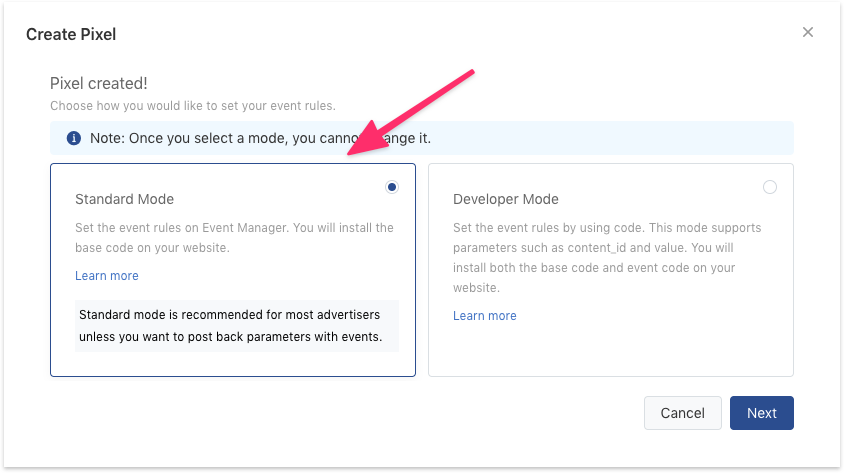Click Next to continue pixel setup
Viewport: 844px width, 473px height.
pyautogui.click(x=761, y=413)
